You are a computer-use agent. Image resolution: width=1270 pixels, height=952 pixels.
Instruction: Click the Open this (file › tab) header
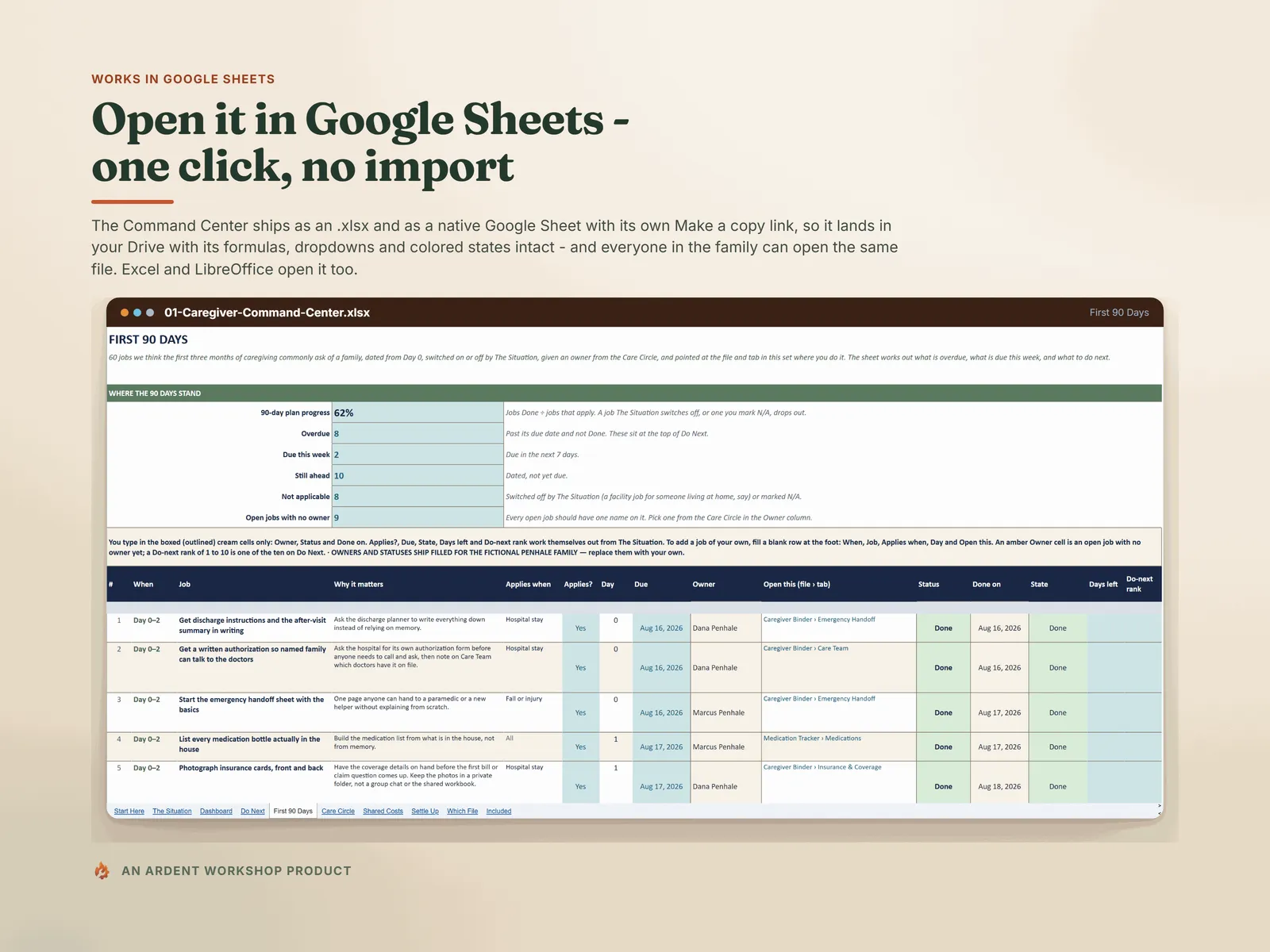797,584
